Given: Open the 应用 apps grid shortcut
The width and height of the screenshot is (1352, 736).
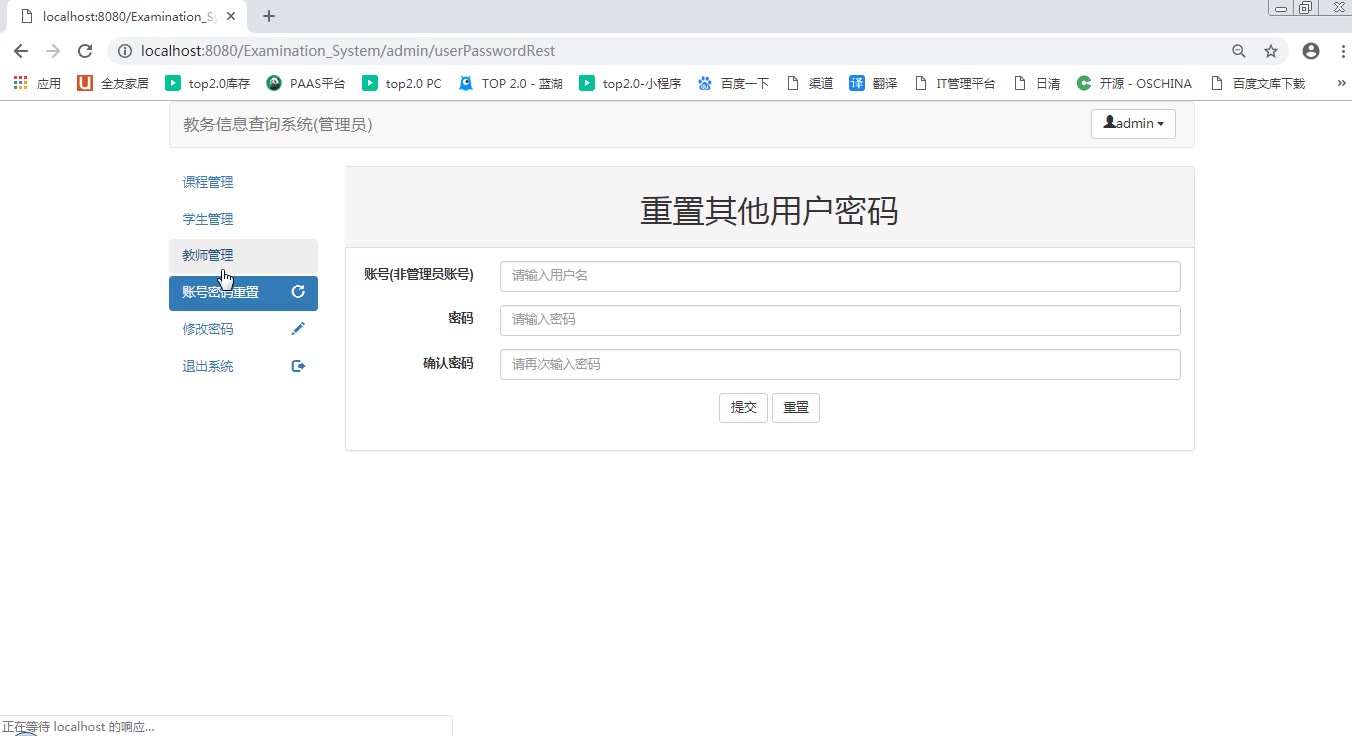Looking at the screenshot, I should pos(37,84).
